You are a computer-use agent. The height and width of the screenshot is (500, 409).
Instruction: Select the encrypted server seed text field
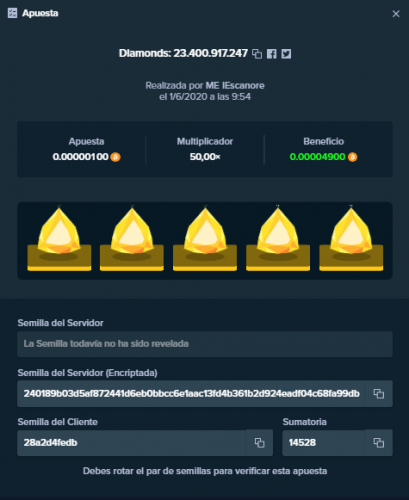click(191, 394)
